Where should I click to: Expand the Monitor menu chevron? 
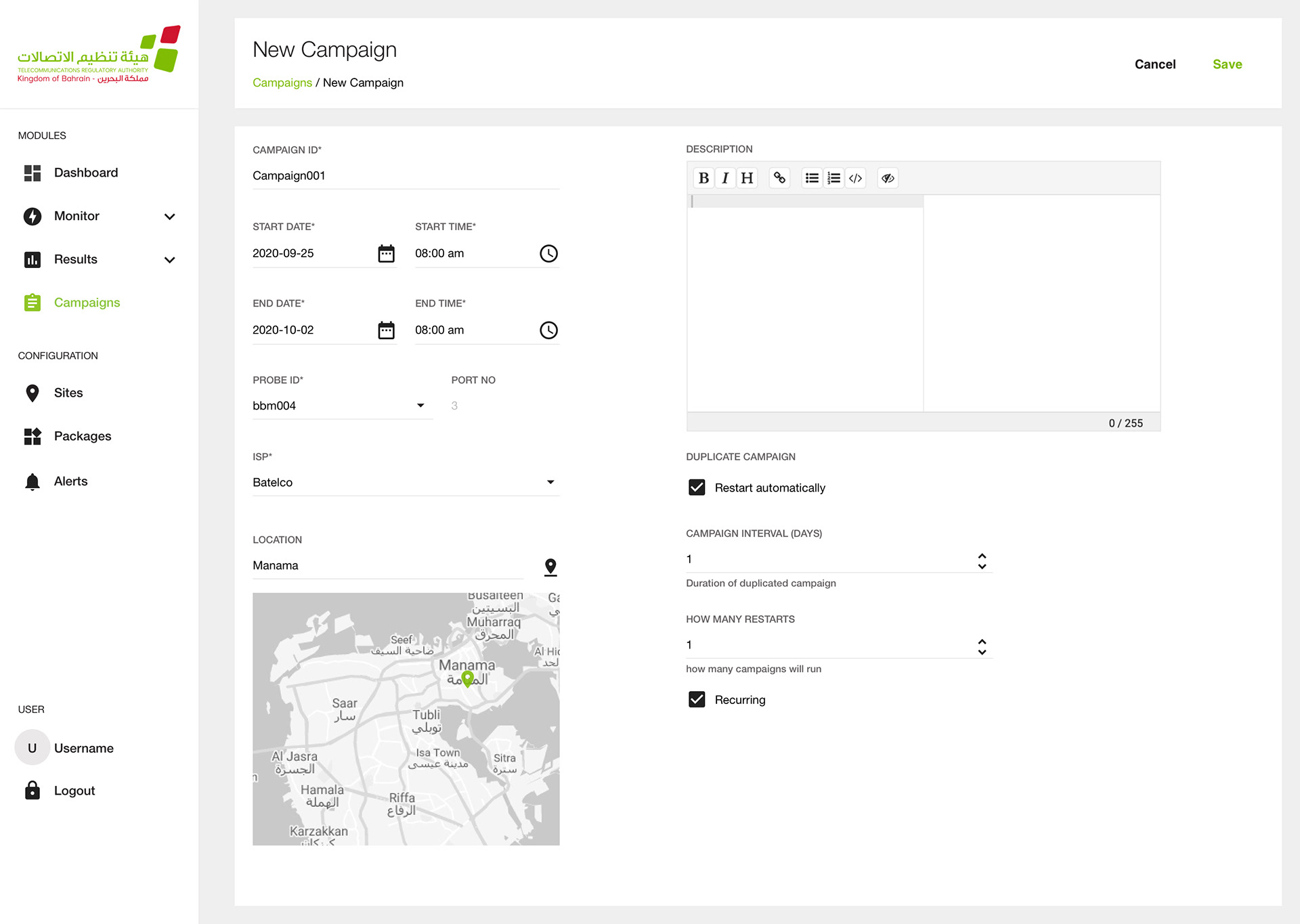click(x=170, y=217)
